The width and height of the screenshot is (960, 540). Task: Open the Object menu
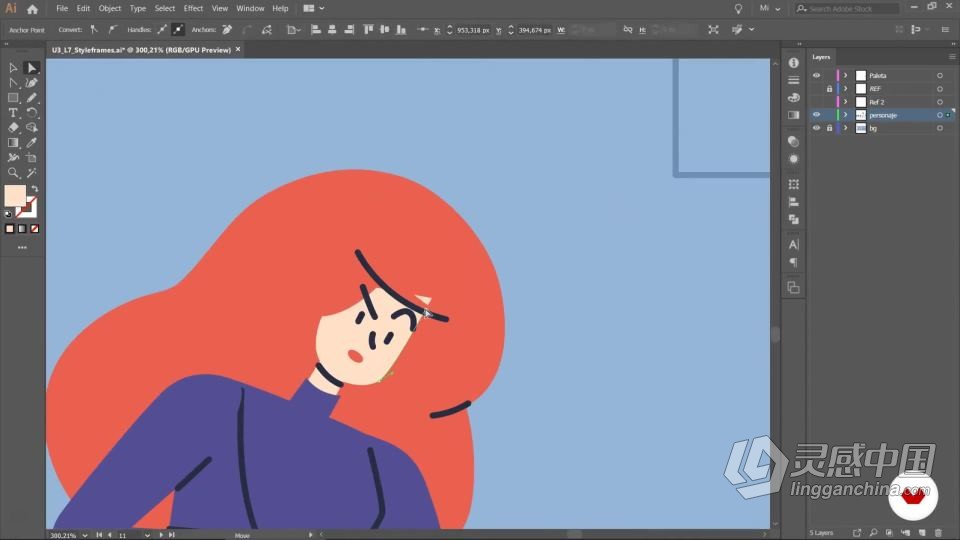pyautogui.click(x=110, y=9)
